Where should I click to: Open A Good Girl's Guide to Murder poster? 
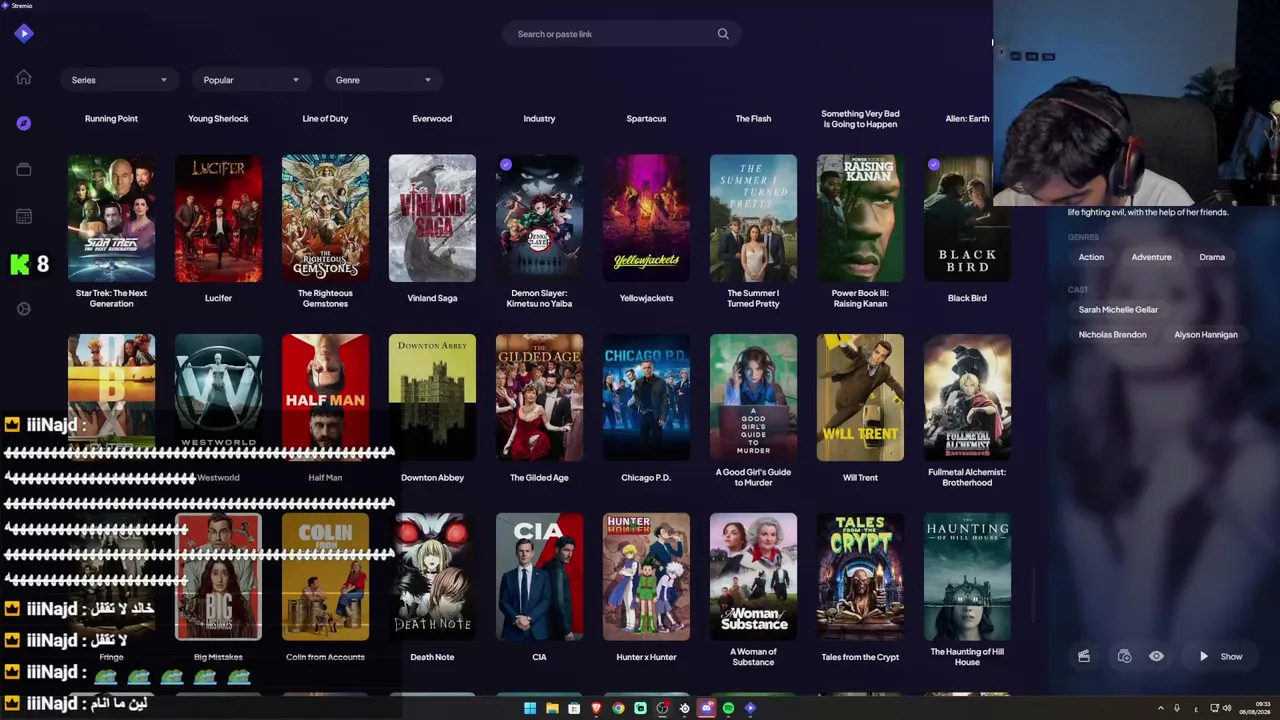[753, 398]
